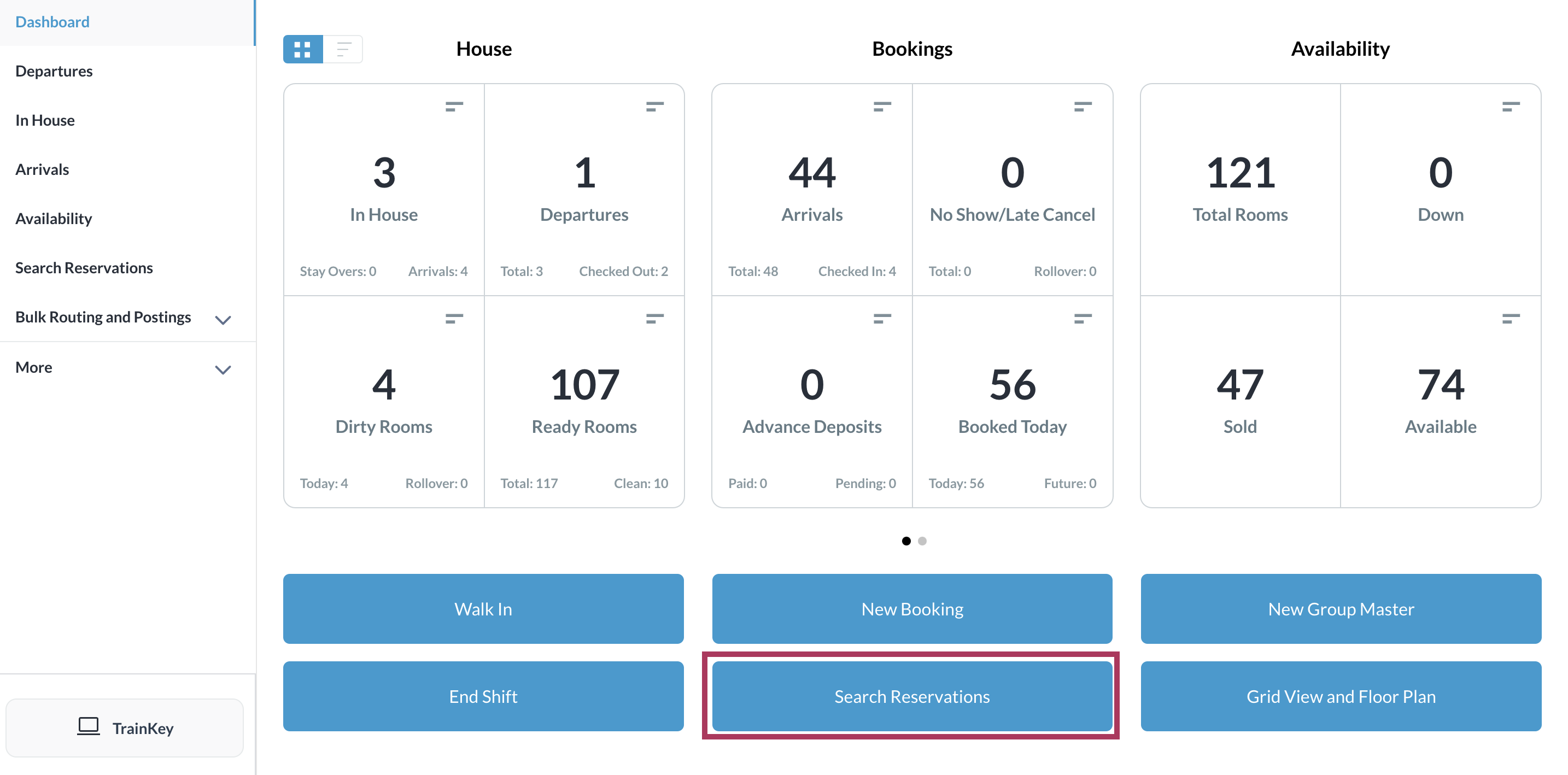
Task: Open the In House tile menu icon
Action: (453, 107)
